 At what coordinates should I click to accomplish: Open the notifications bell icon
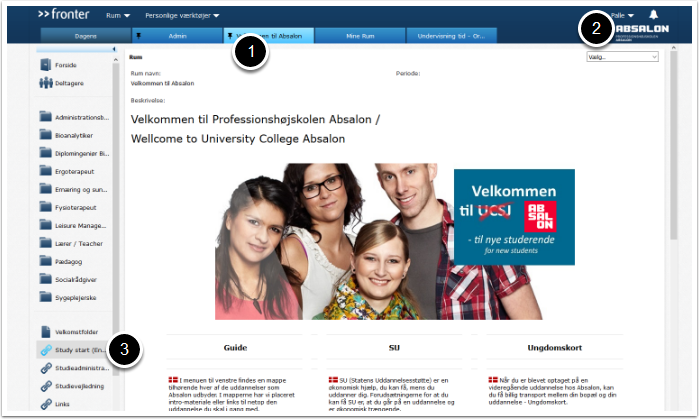click(x=654, y=15)
